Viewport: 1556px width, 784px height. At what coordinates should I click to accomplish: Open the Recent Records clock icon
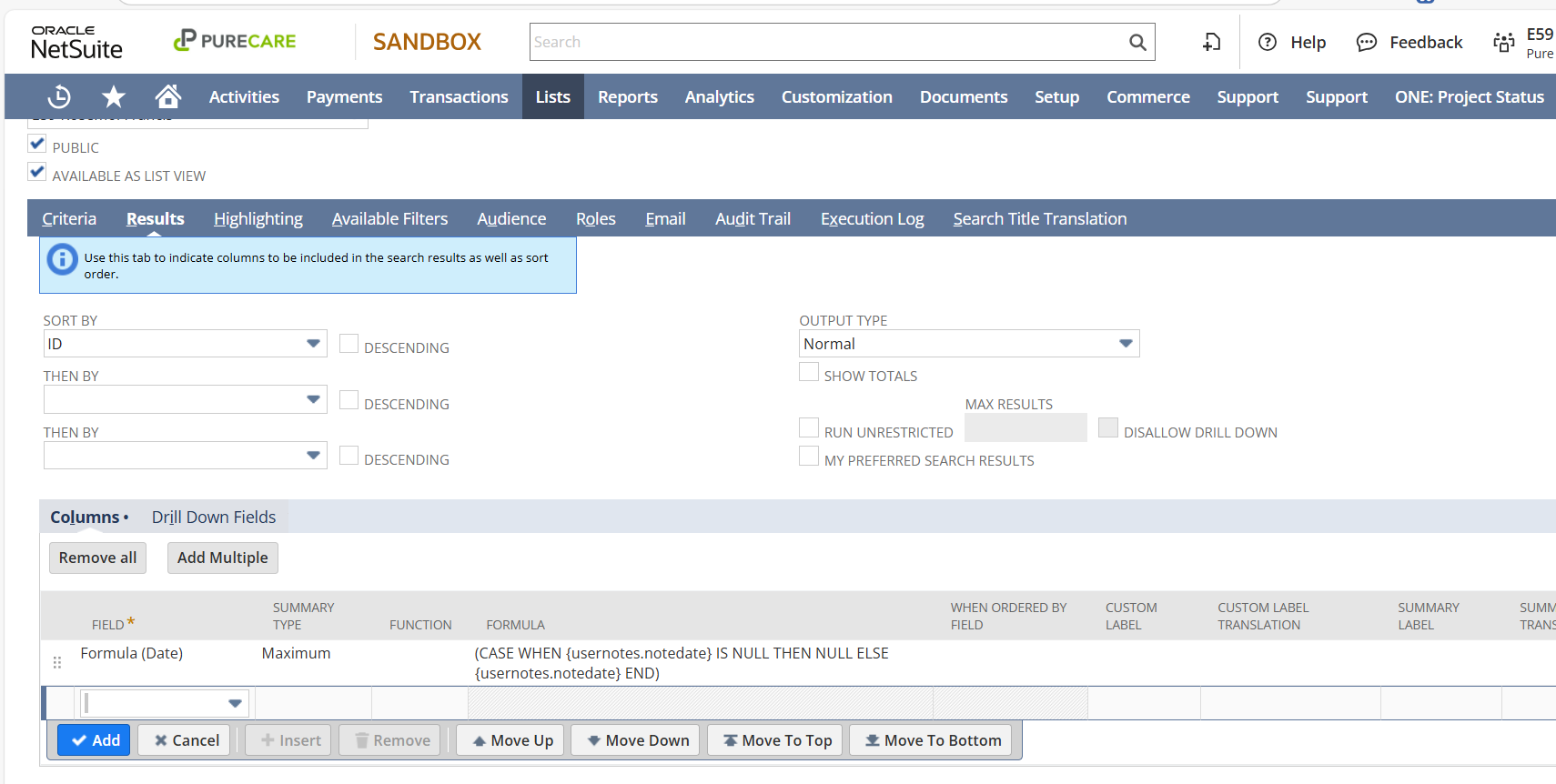pyautogui.click(x=59, y=96)
